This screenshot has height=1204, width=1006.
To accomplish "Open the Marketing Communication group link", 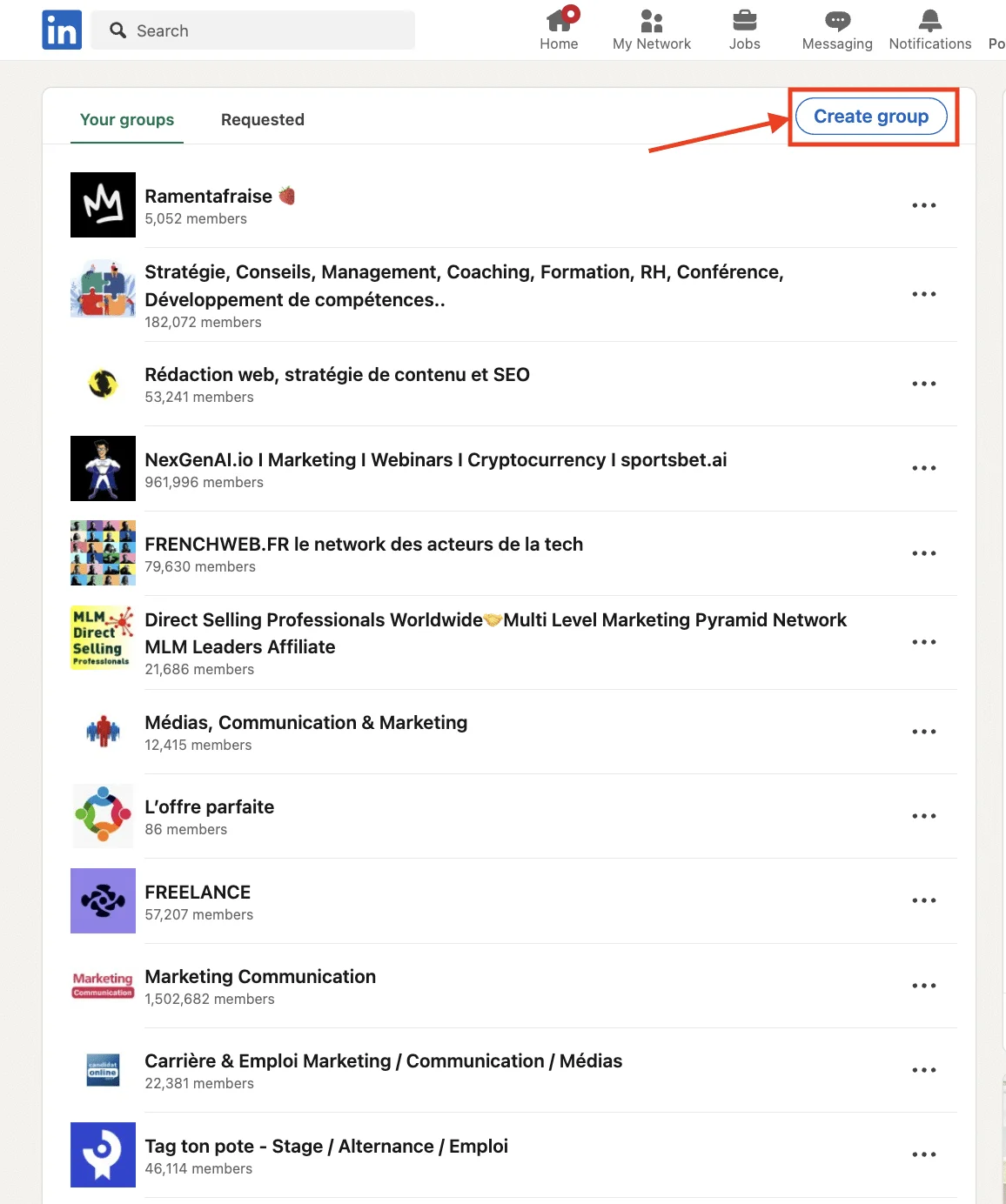I will point(260,977).
